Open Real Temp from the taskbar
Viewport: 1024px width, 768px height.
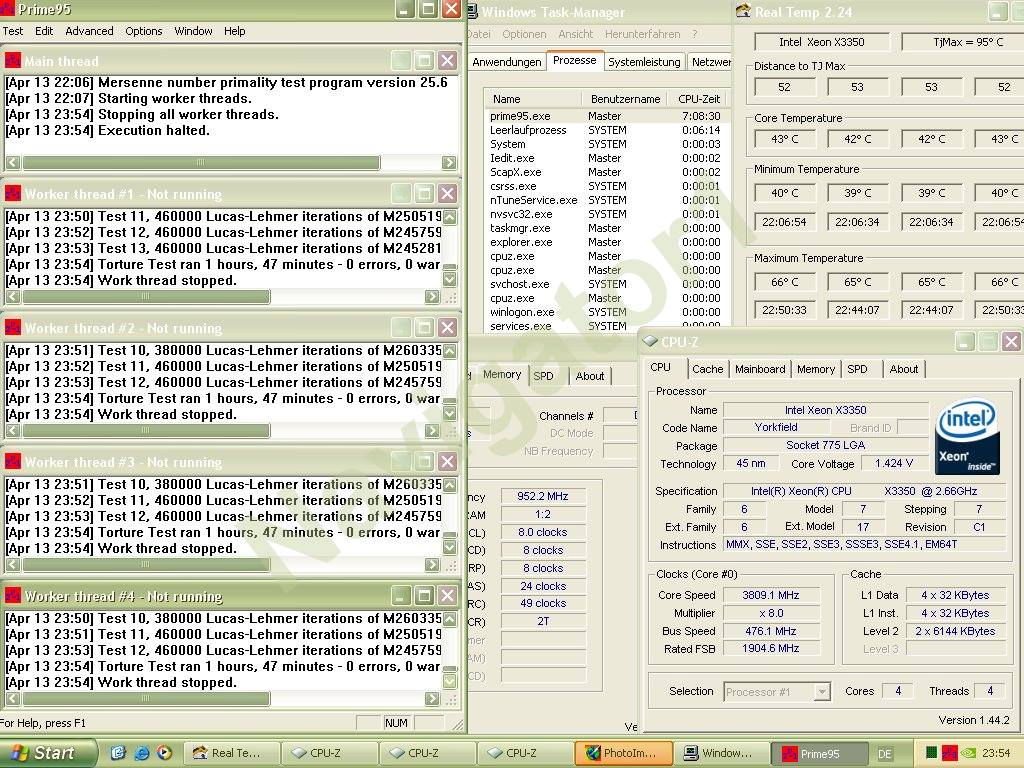pyautogui.click(x=231, y=753)
